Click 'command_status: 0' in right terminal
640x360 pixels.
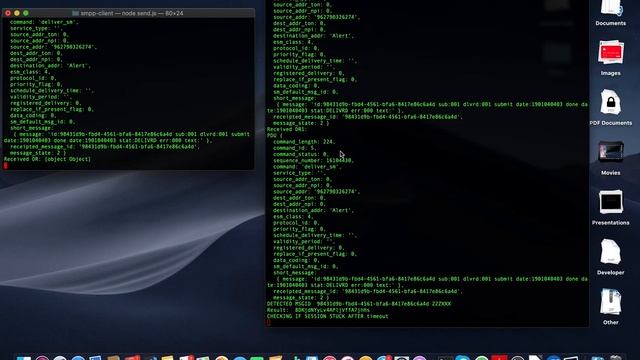pyautogui.click(x=301, y=154)
